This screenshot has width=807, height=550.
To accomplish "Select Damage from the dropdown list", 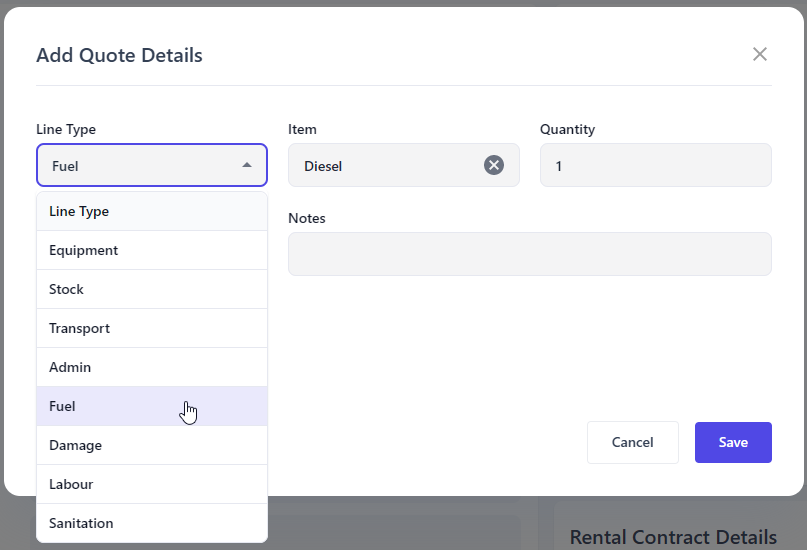I will 76,445.
